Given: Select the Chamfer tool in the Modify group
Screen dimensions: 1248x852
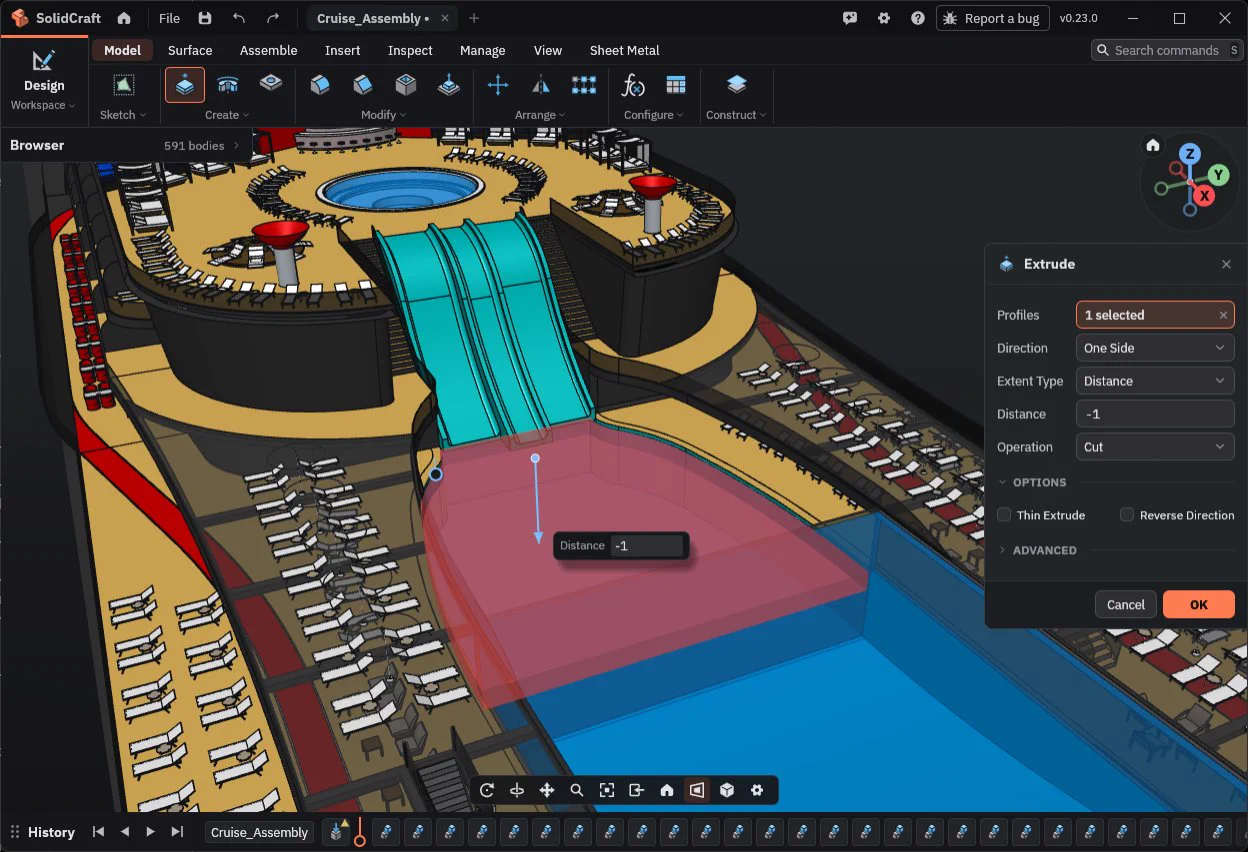Looking at the screenshot, I should click(363, 85).
